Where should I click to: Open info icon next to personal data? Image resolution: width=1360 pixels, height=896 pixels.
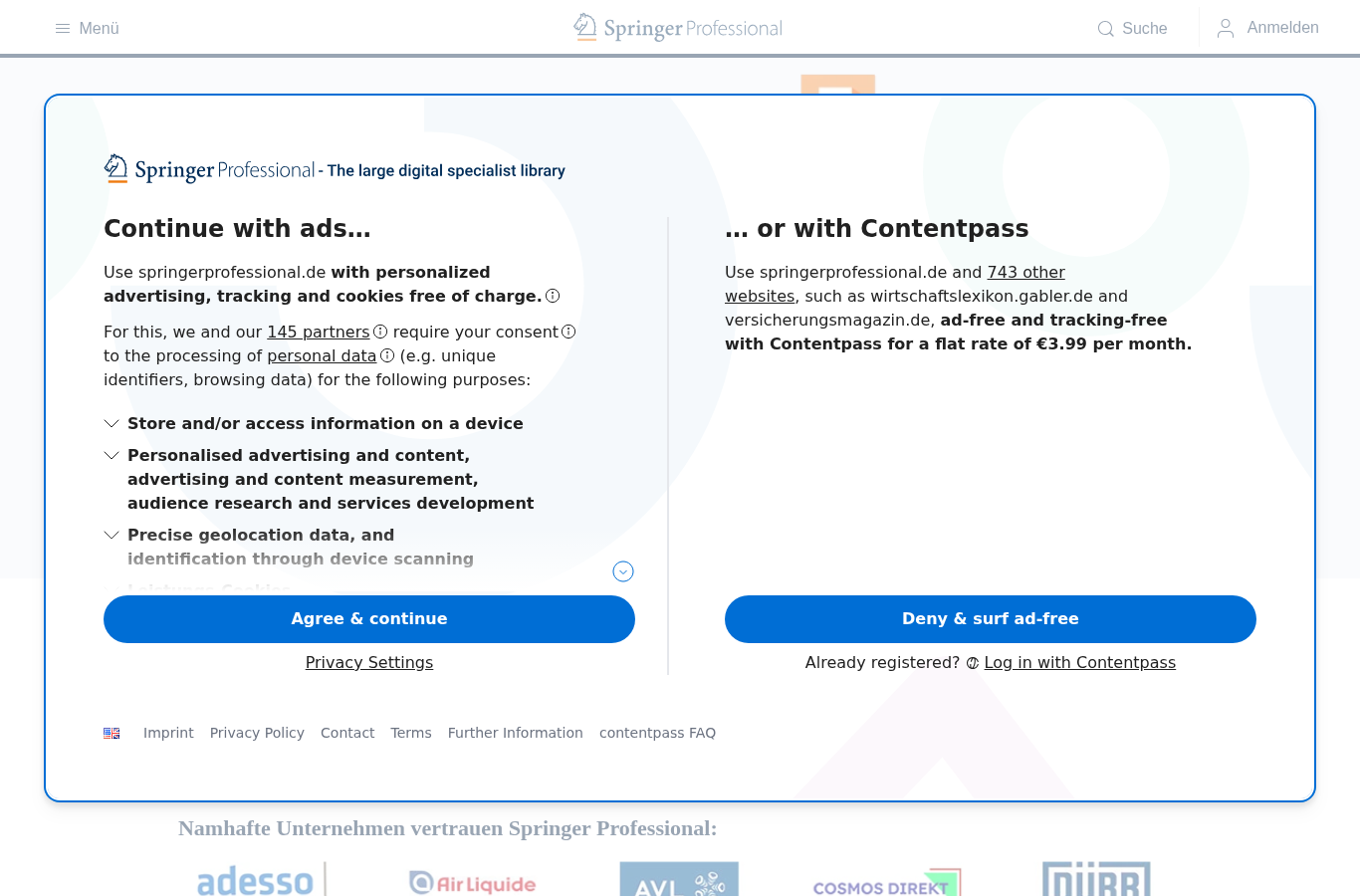(x=387, y=355)
